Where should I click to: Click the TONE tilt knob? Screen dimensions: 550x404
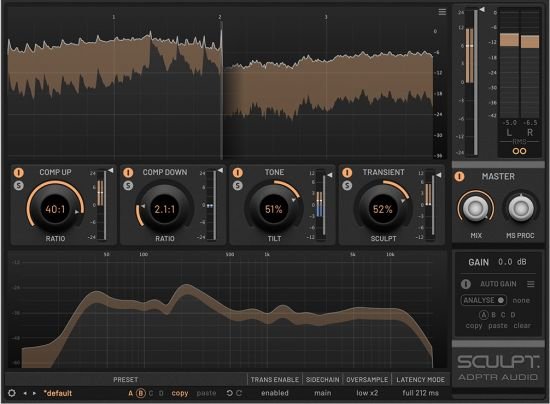[x=274, y=209]
